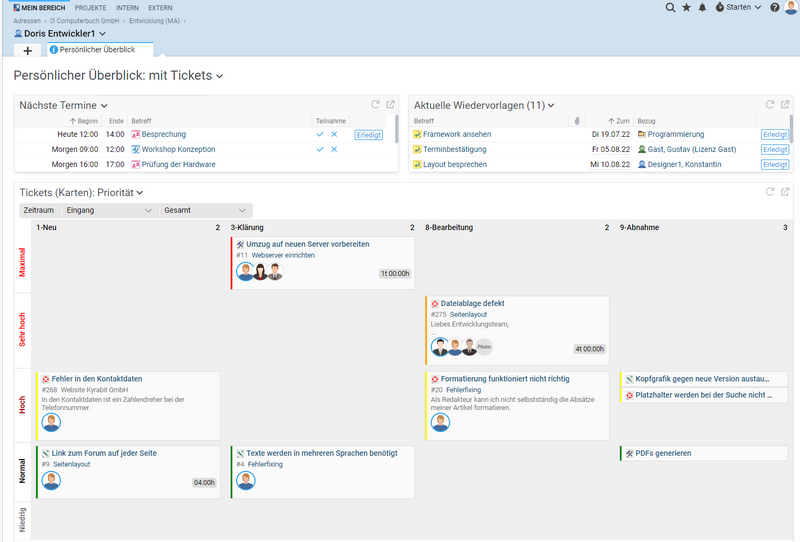Sort appointments by Beginn column
The width and height of the screenshot is (800, 542).
pos(84,121)
